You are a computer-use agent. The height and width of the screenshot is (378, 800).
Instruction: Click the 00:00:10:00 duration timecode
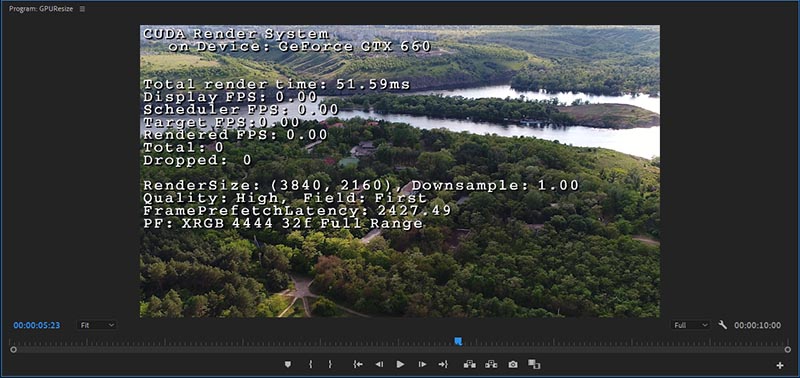pyautogui.click(x=757, y=325)
